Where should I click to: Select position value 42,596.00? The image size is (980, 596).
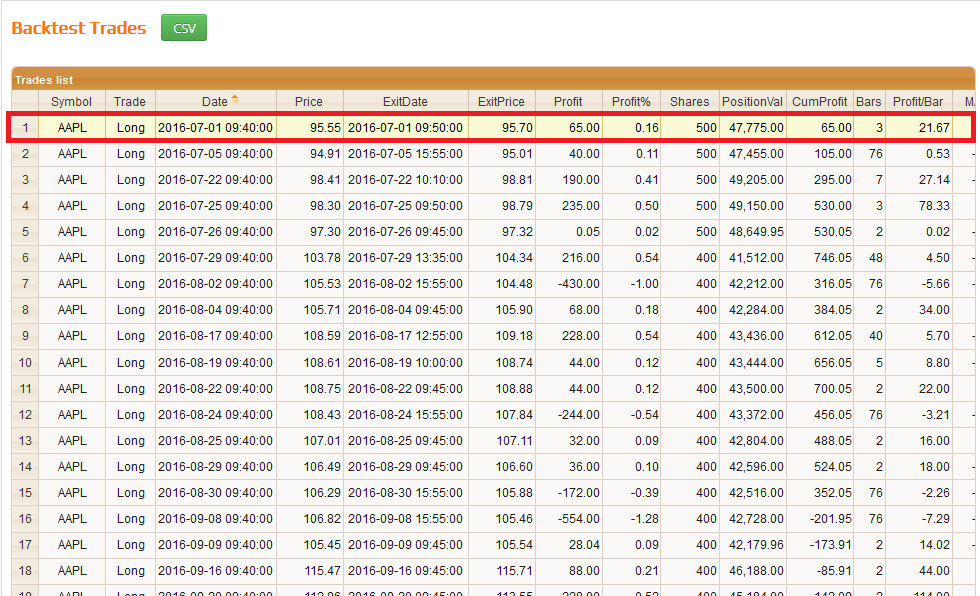pyautogui.click(x=756, y=467)
